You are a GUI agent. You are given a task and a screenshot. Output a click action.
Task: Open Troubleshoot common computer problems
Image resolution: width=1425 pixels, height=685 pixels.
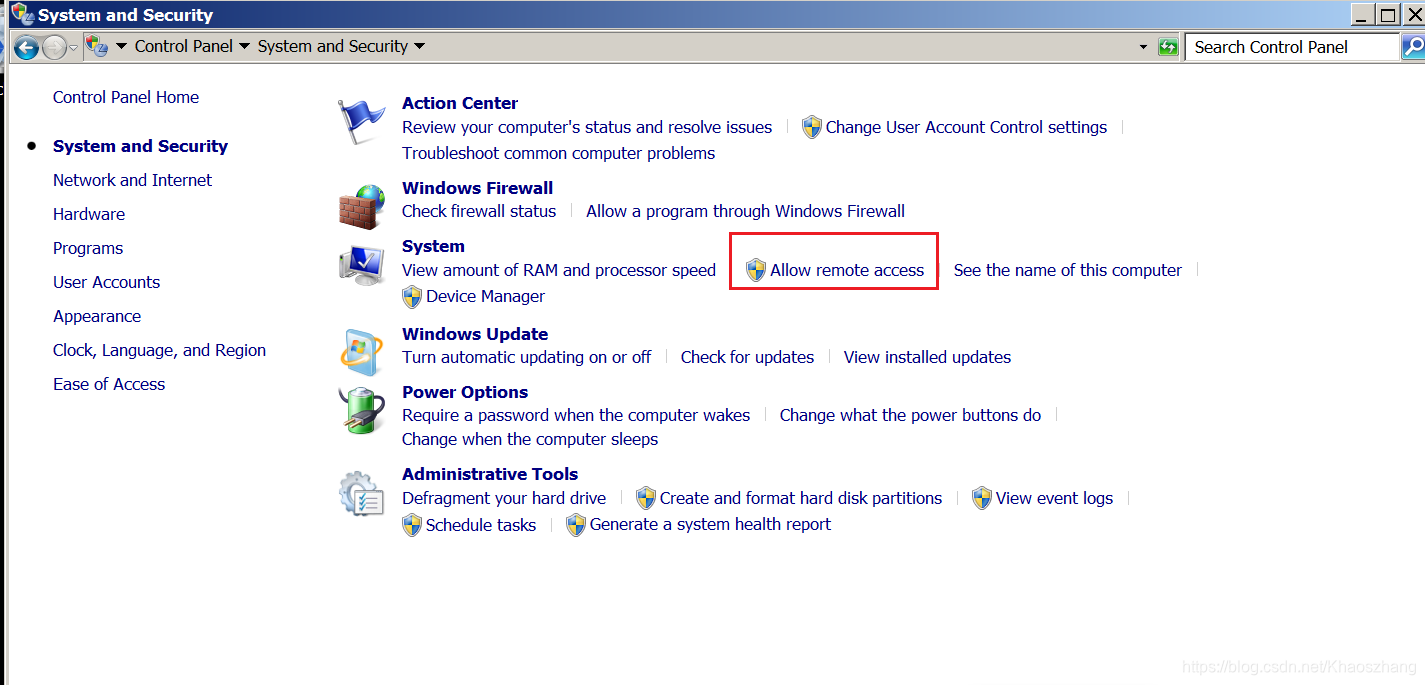[x=559, y=153]
